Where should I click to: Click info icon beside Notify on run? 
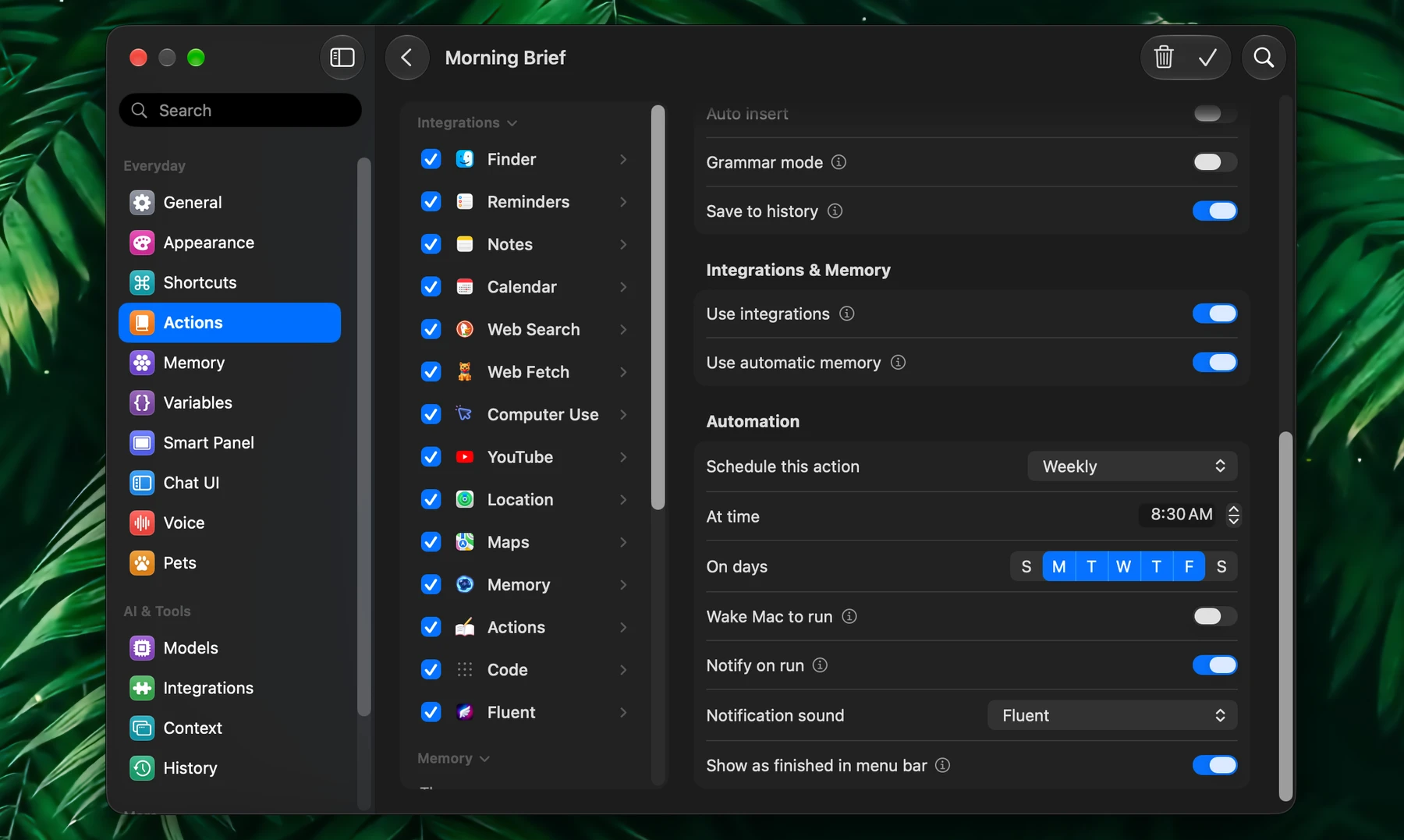click(x=820, y=665)
